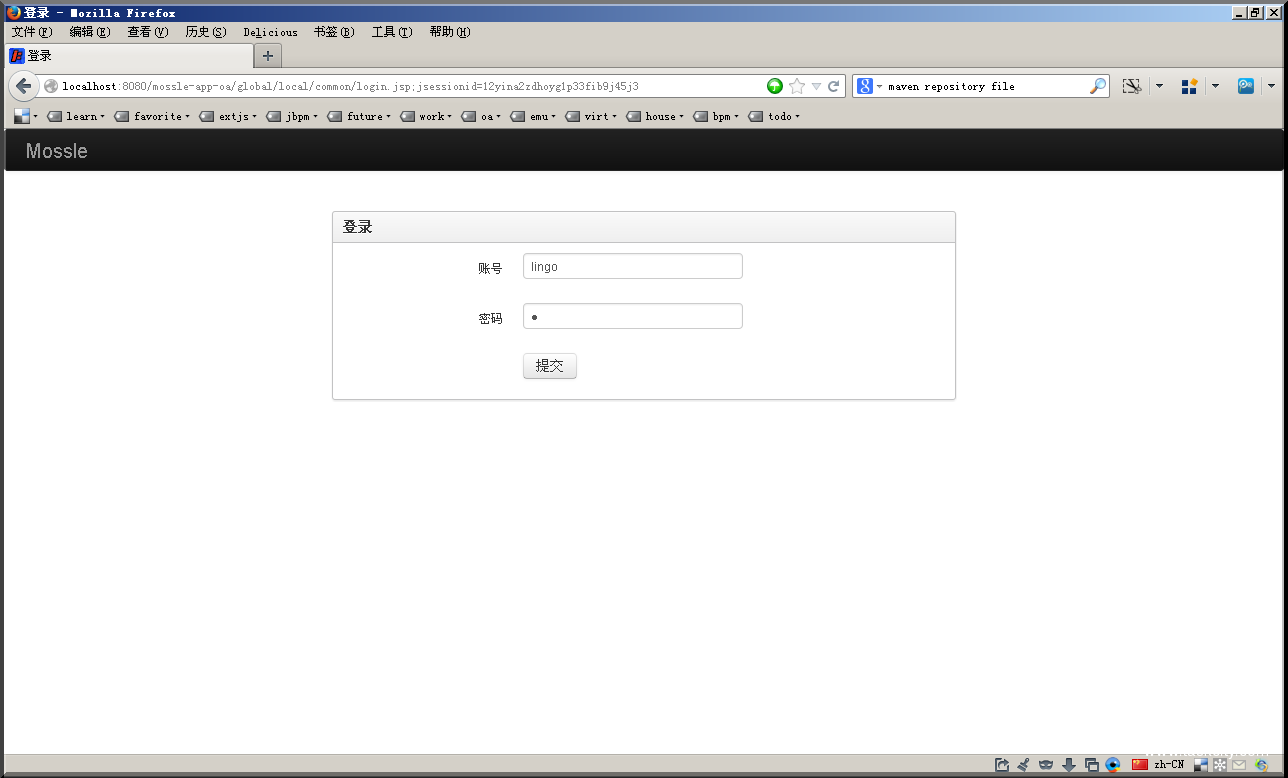Open the 工具 menu
The image size is (1288, 778).
click(390, 32)
